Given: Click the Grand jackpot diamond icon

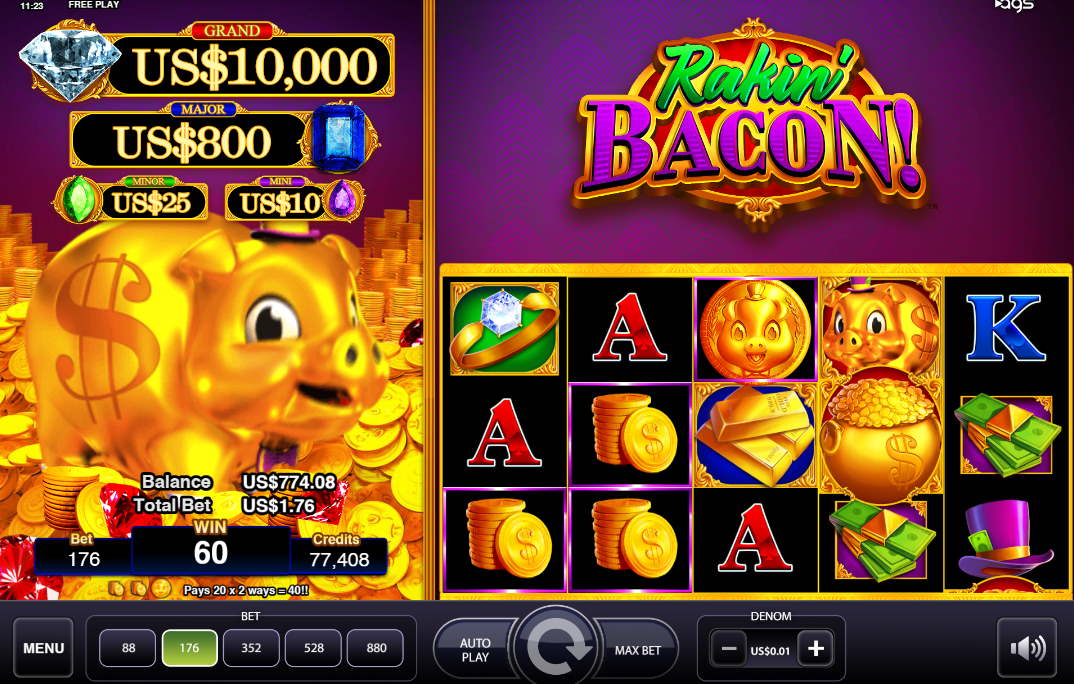Looking at the screenshot, I should click(x=68, y=62).
